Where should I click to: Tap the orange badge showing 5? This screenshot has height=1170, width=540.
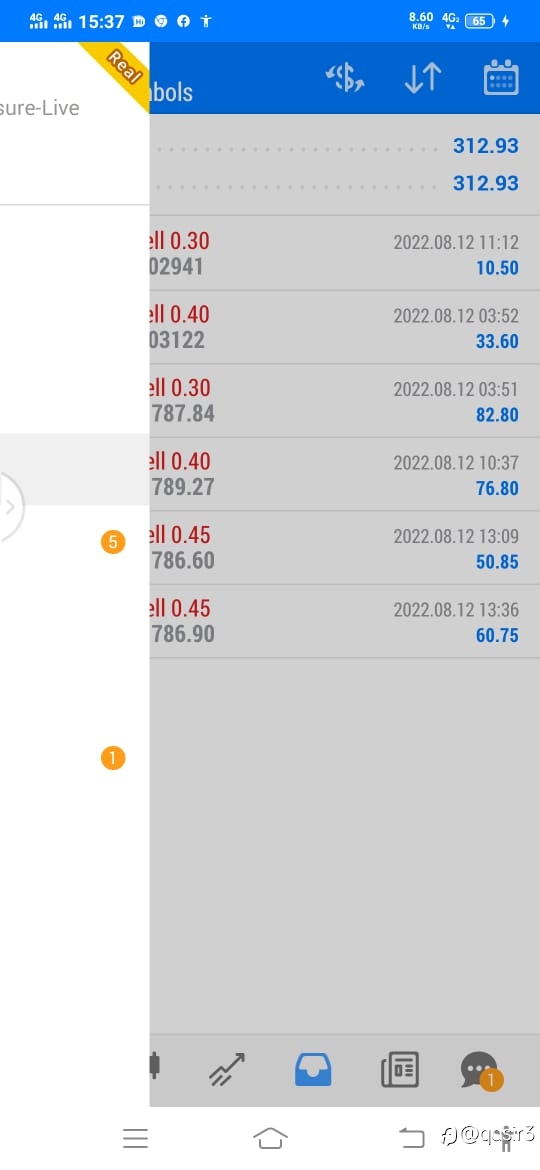[113, 542]
